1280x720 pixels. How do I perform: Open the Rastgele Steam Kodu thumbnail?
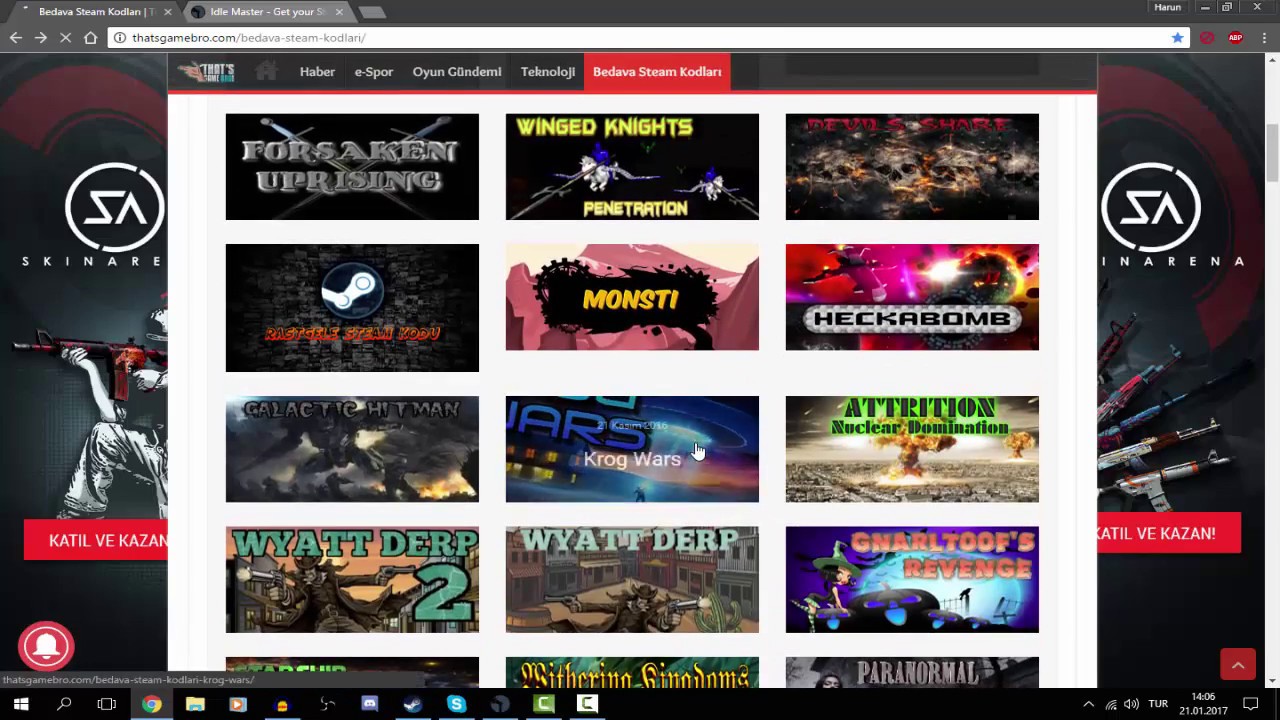[352, 308]
